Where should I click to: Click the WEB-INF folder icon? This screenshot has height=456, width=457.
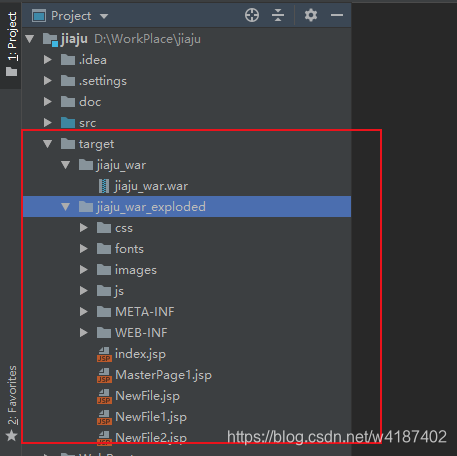104,333
